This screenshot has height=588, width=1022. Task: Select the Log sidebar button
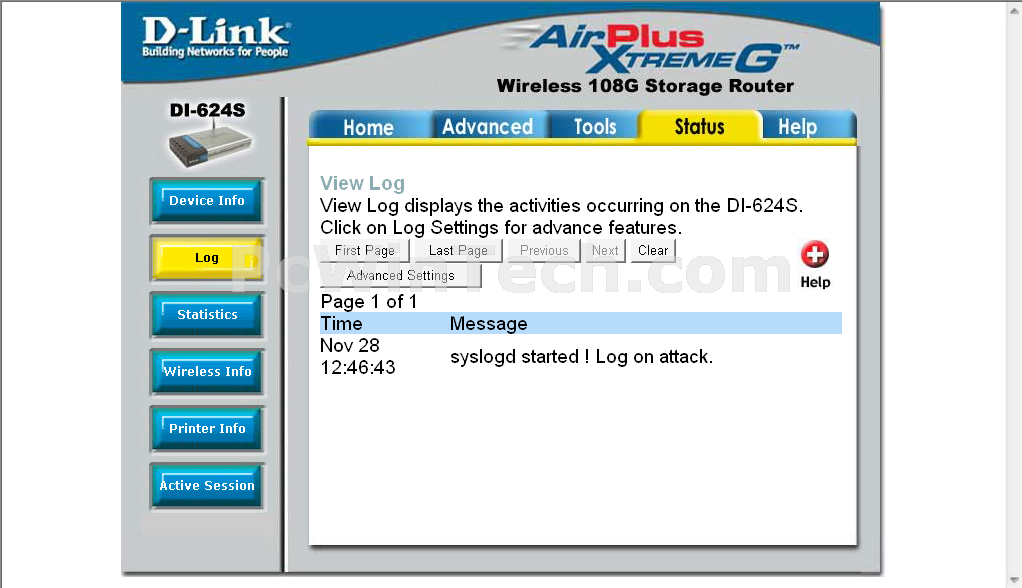coord(207,257)
